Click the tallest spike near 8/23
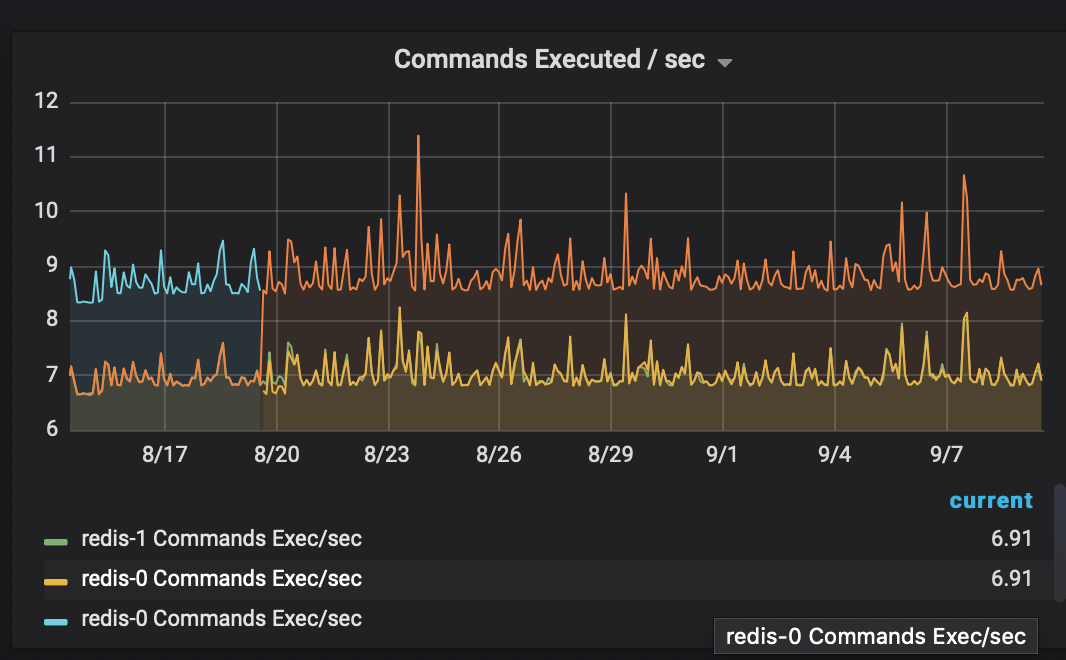Image resolution: width=1066 pixels, height=660 pixels. tap(418, 136)
